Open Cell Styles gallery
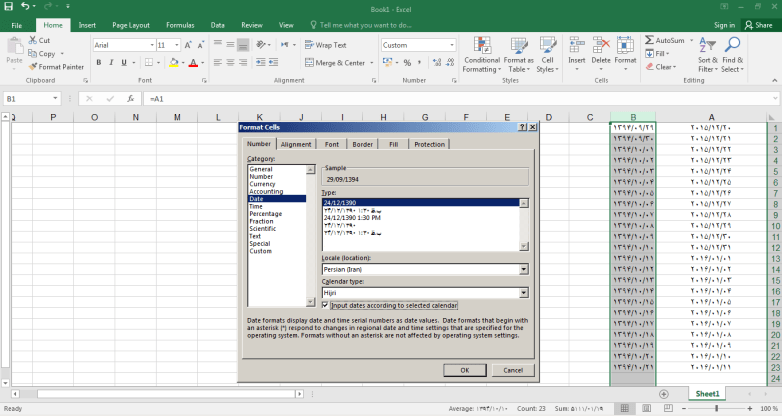The height and width of the screenshot is (416, 782). pos(548,55)
